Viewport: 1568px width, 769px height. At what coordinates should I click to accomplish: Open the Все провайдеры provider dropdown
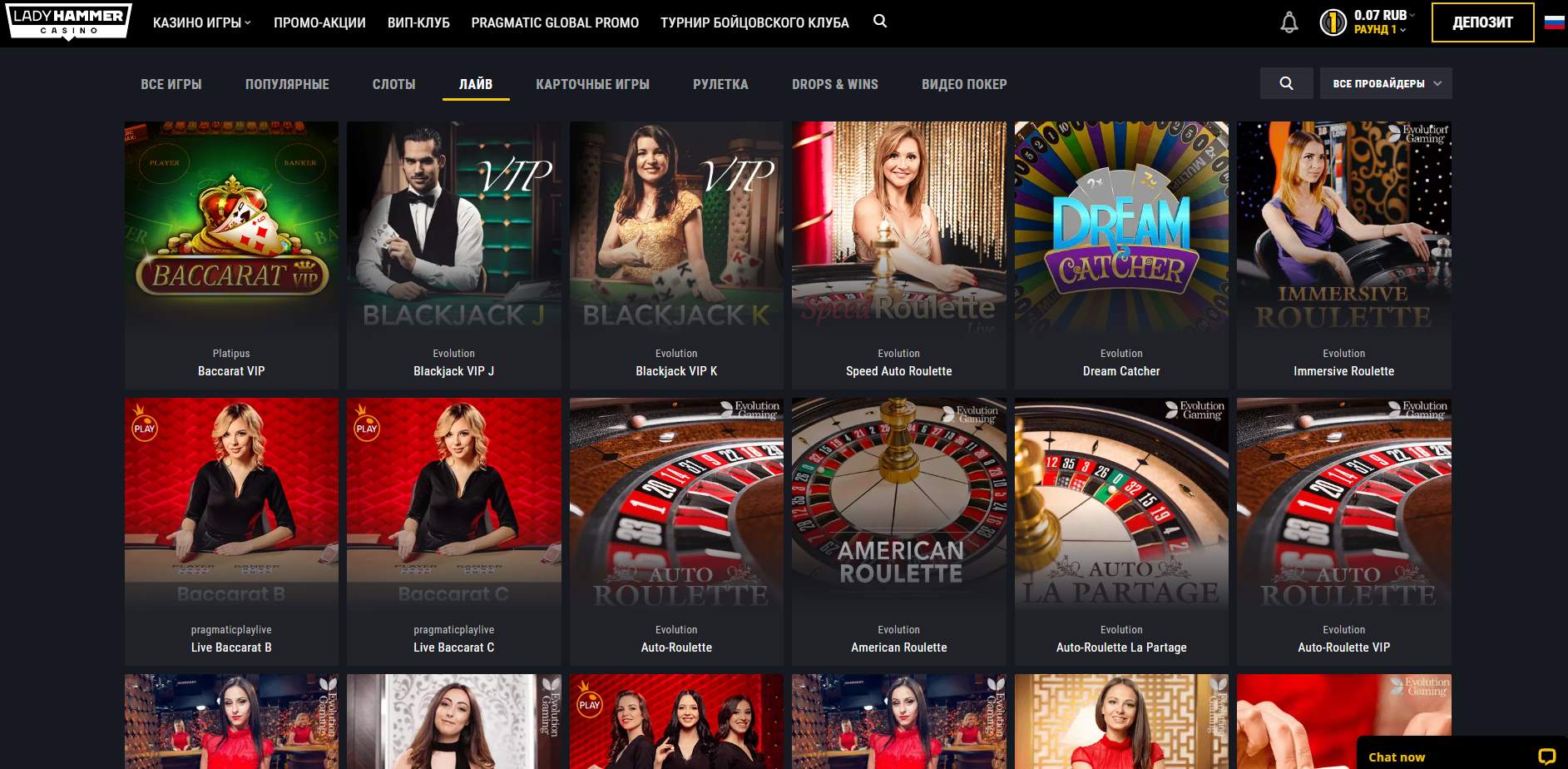pyautogui.click(x=1386, y=83)
